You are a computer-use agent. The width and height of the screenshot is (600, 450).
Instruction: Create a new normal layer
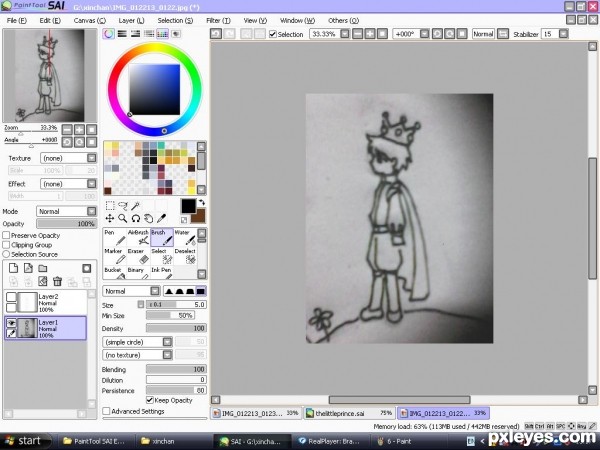point(13,268)
